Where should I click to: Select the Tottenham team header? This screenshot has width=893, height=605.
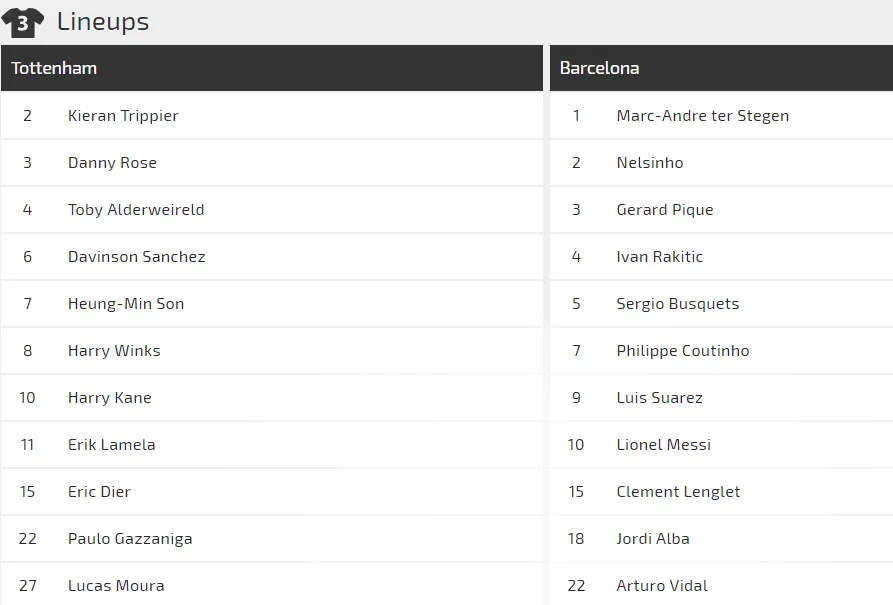click(x=54, y=68)
